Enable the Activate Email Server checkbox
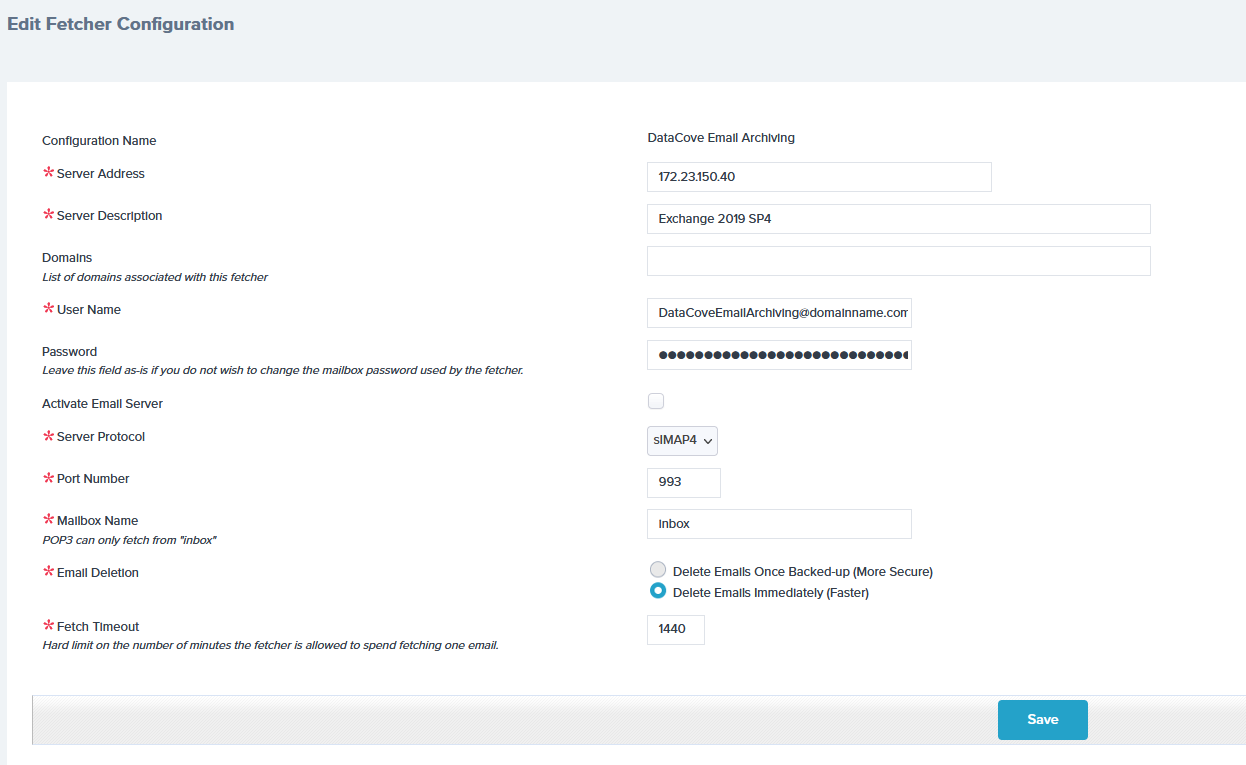 (656, 401)
